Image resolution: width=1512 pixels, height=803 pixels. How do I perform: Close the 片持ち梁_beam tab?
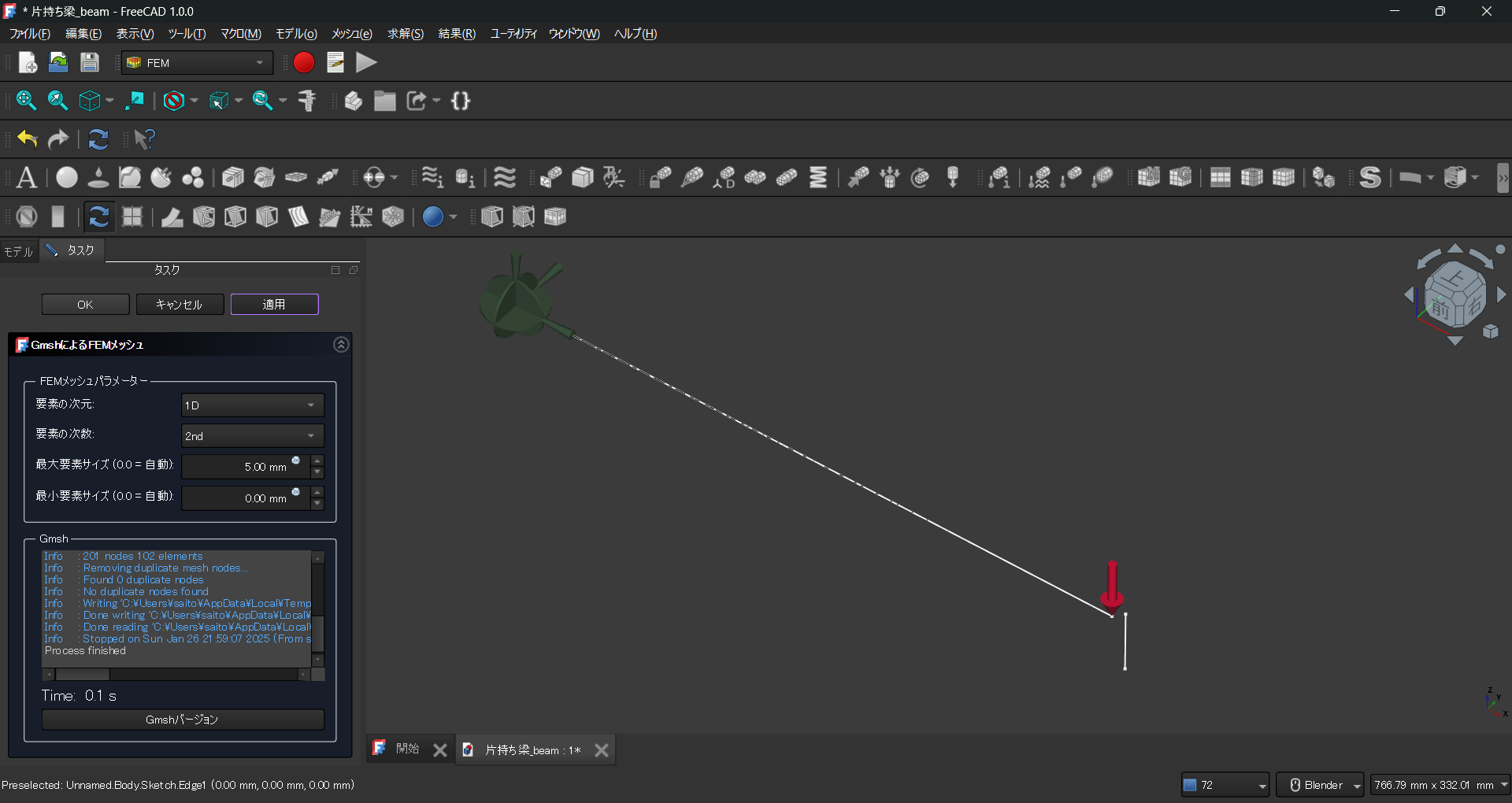[602, 750]
